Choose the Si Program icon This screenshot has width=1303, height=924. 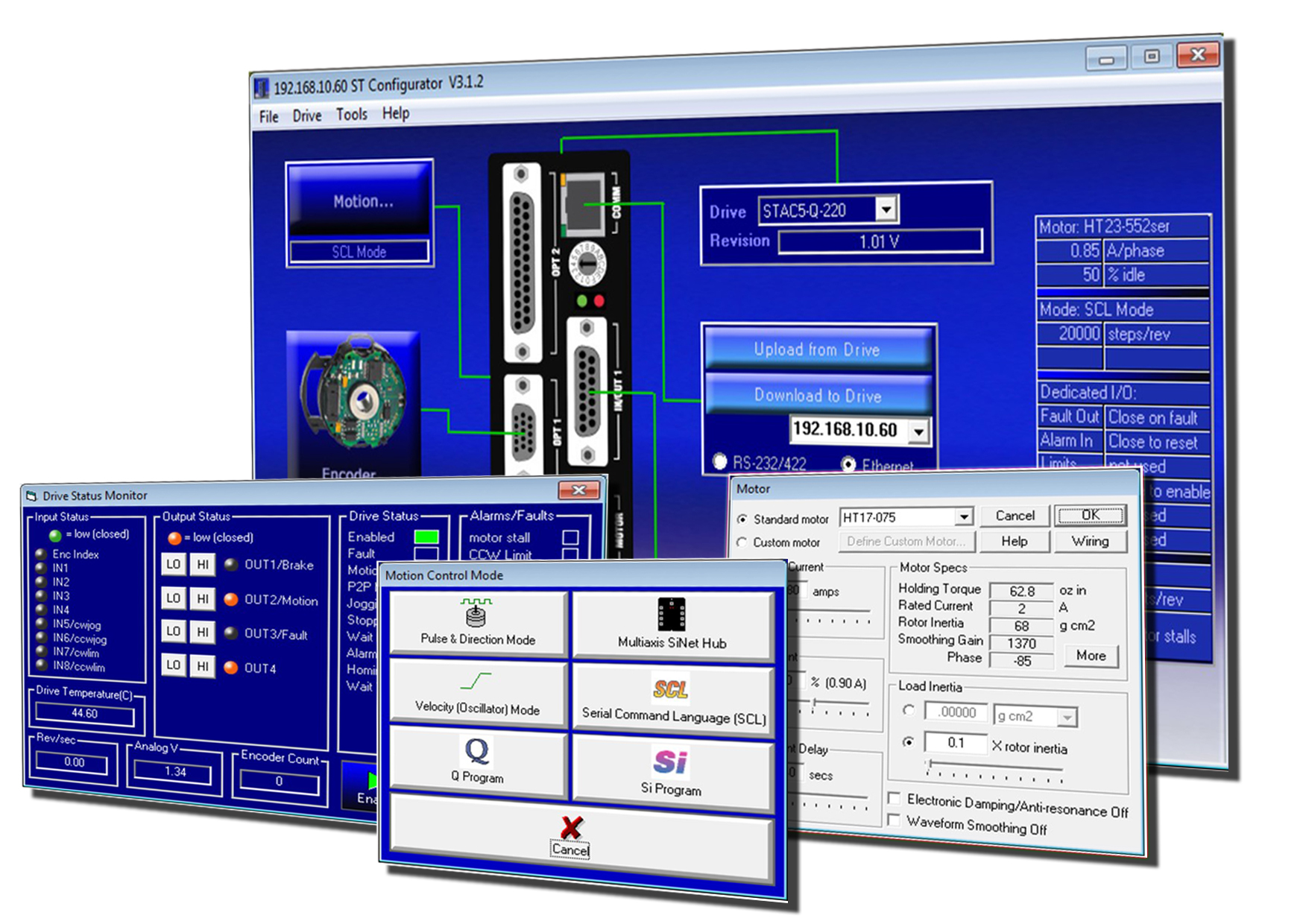pos(670,762)
